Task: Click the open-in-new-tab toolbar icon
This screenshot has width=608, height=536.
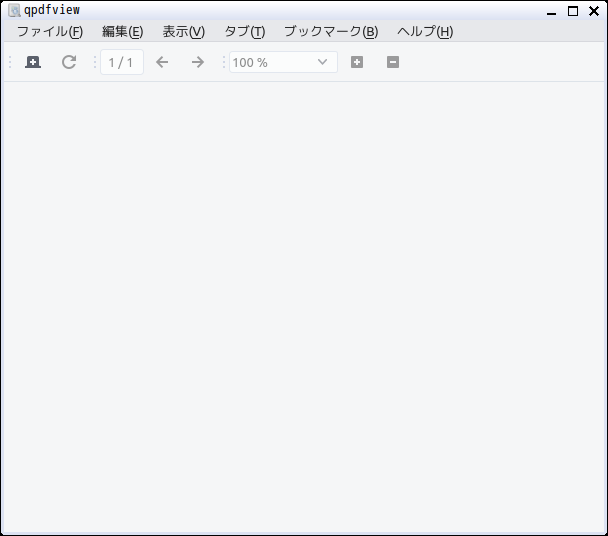Action: (x=33, y=62)
